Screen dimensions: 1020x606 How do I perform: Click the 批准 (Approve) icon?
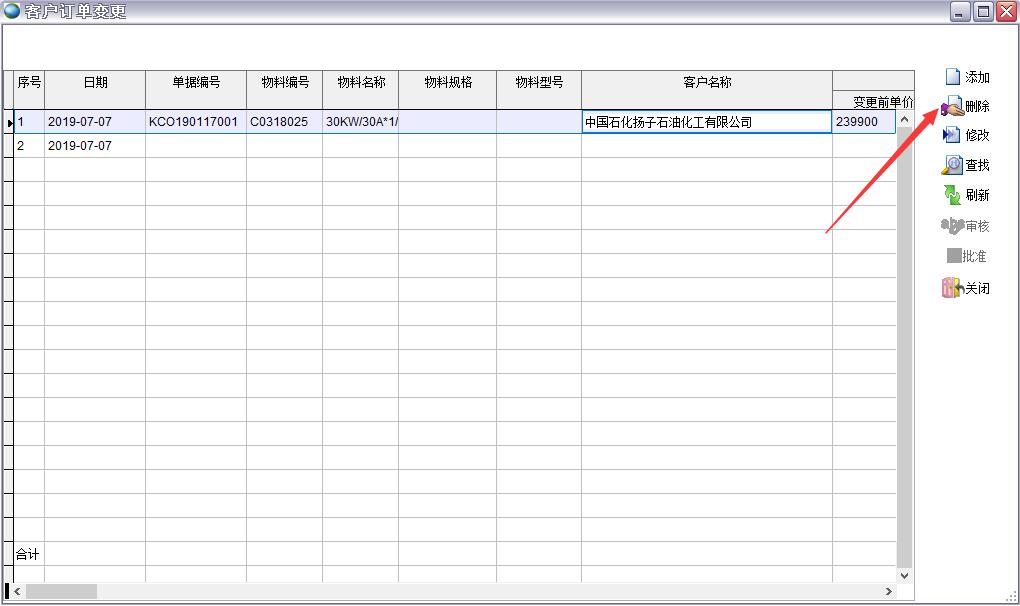click(x=954, y=256)
